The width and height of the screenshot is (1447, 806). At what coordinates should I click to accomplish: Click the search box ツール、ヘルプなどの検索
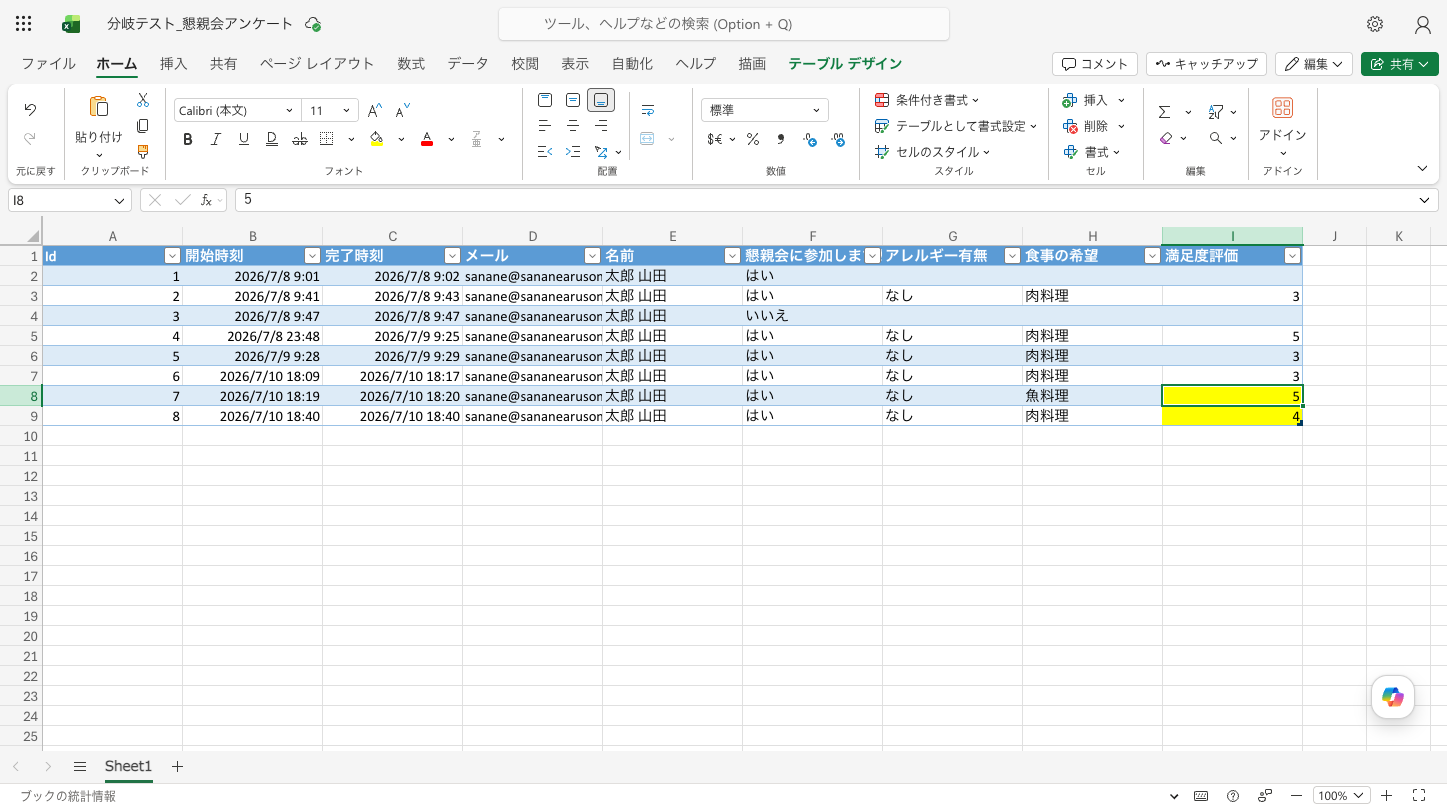724,24
